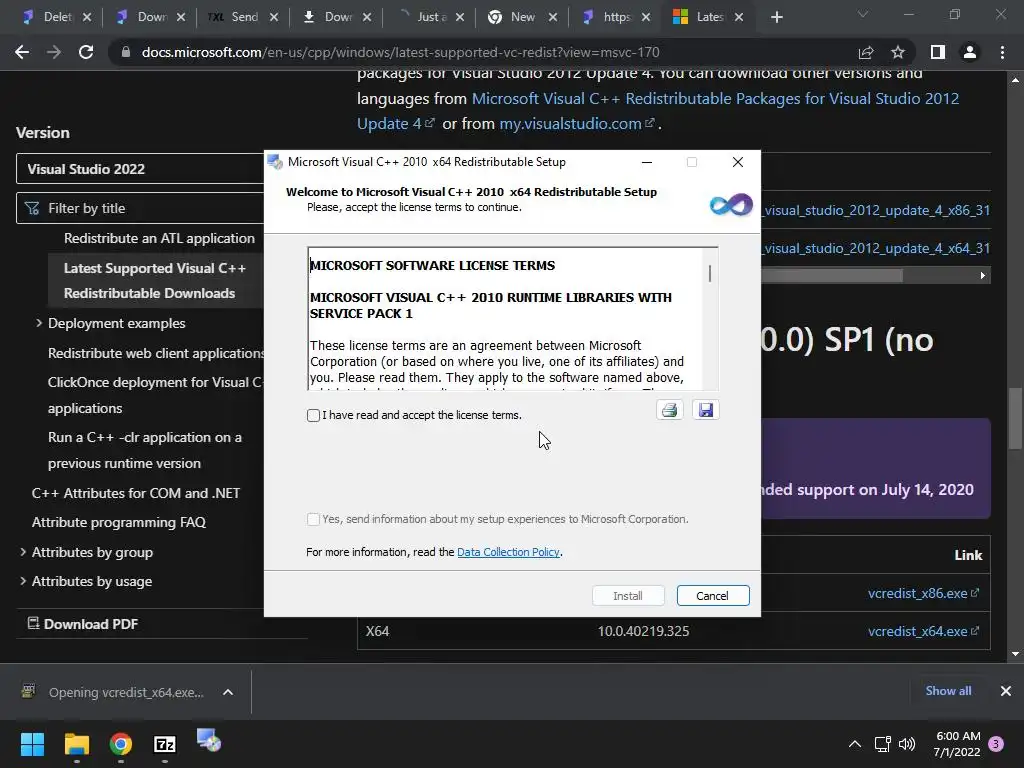The height and width of the screenshot is (768, 1024).
Task: Go back using browser back arrow
Action: 22,52
